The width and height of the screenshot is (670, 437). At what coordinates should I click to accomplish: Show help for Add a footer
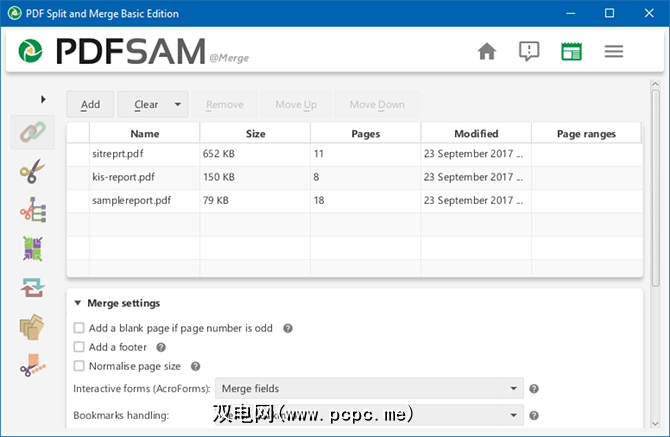[161, 347]
